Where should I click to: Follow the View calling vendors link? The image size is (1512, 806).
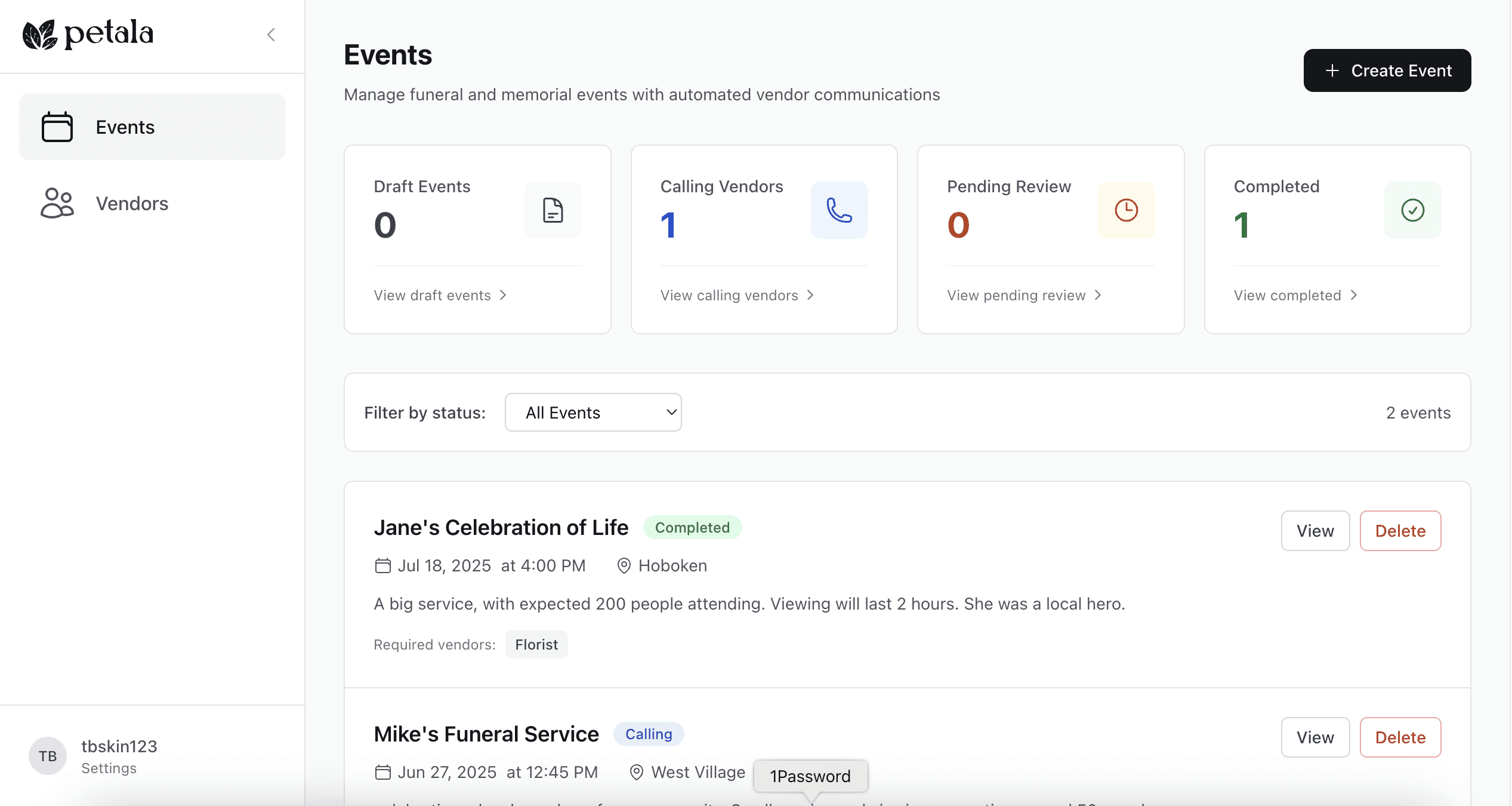tap(738, 295)
